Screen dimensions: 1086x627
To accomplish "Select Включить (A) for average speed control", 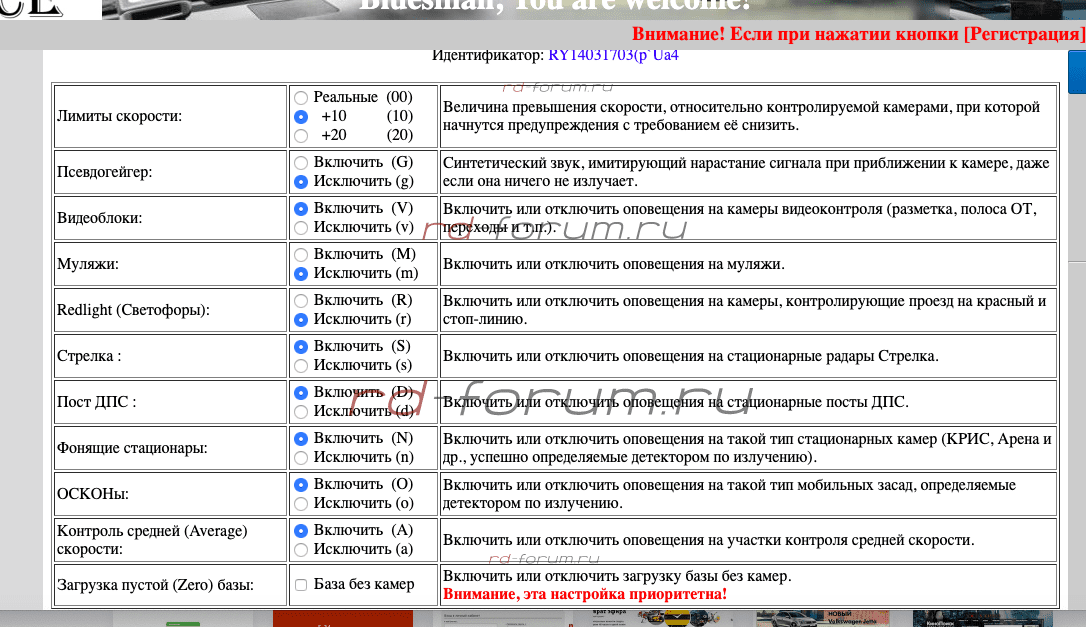I will [301, 531].
